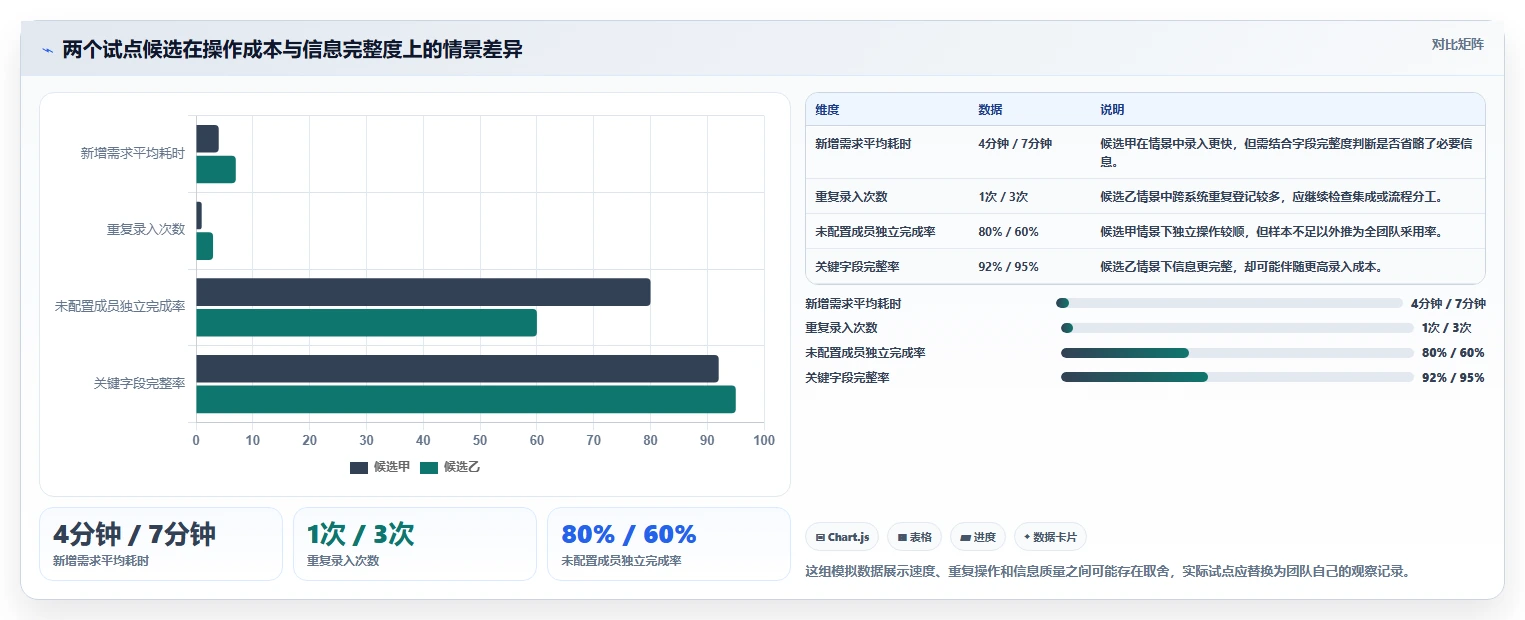Click the footnote starting 这组模拟数据展示速度

point(1107,572)
